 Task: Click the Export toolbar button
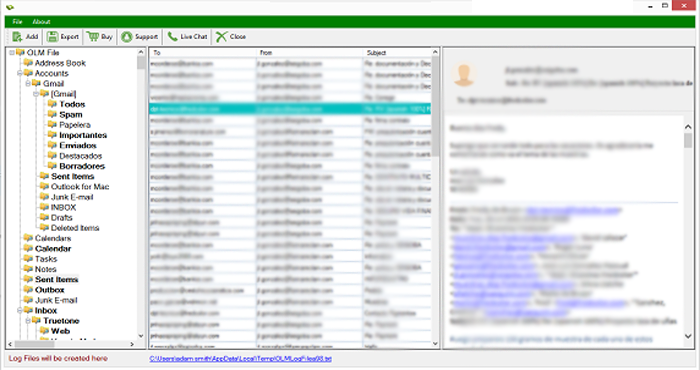coord(63,37)
